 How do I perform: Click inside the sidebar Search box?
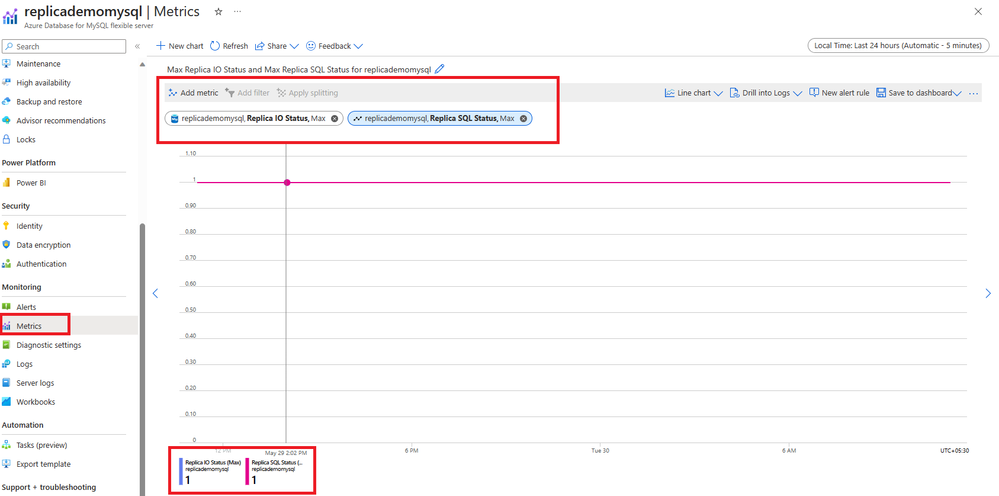pyautogui.click(x=64, y=46)
